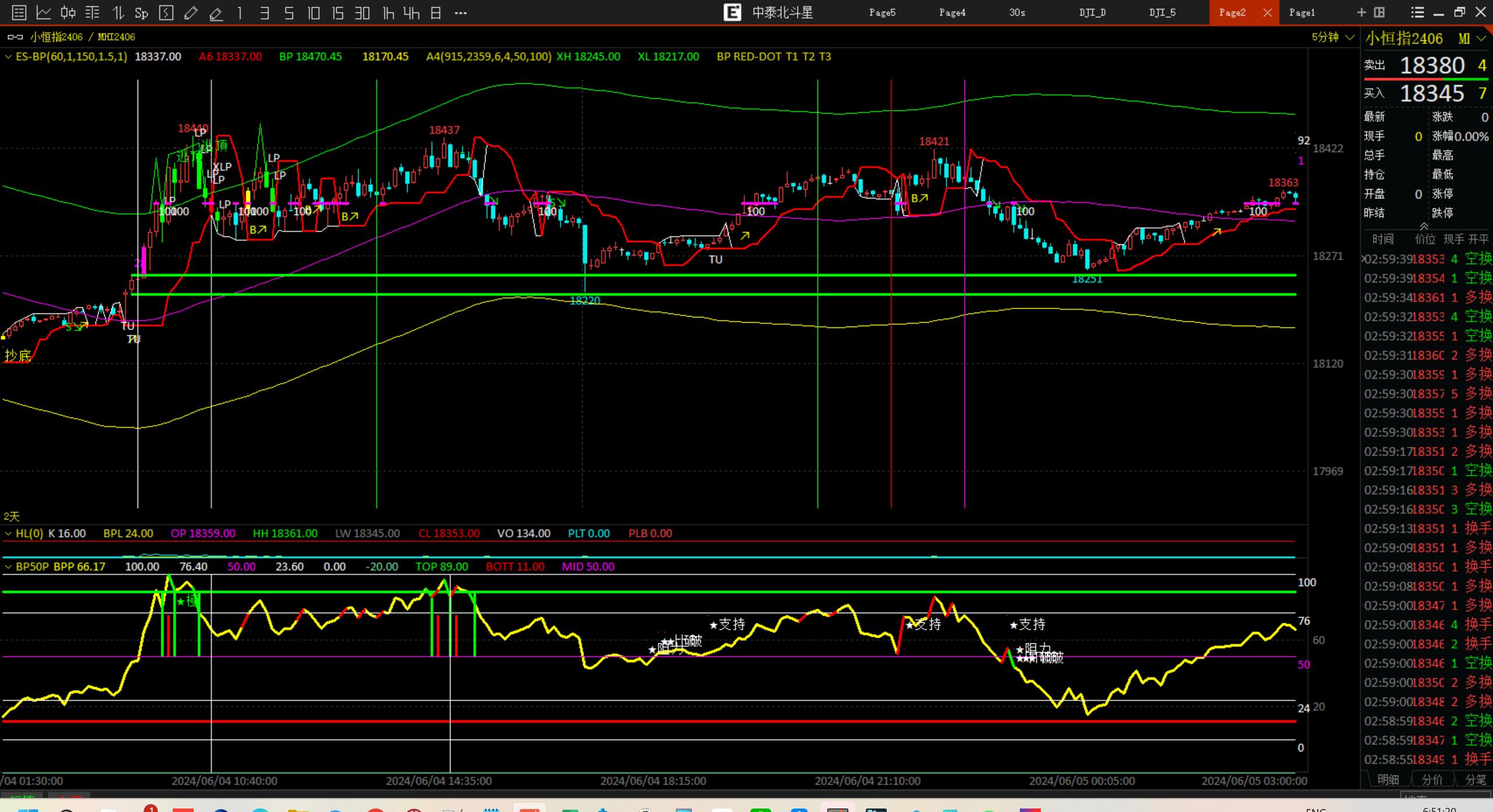Select the candlestick chart icon
Viewport: 1493px width, 812px height.
tap(68, 13)
